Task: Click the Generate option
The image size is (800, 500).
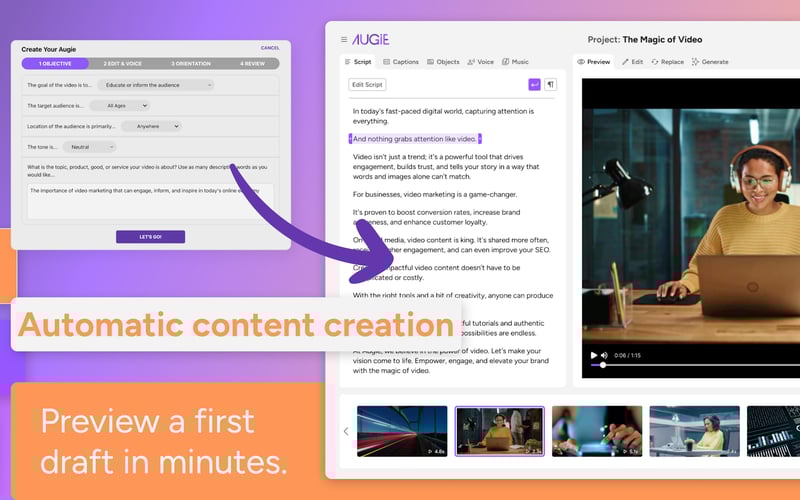Action: pyautogui.click(x=710, y=62)
